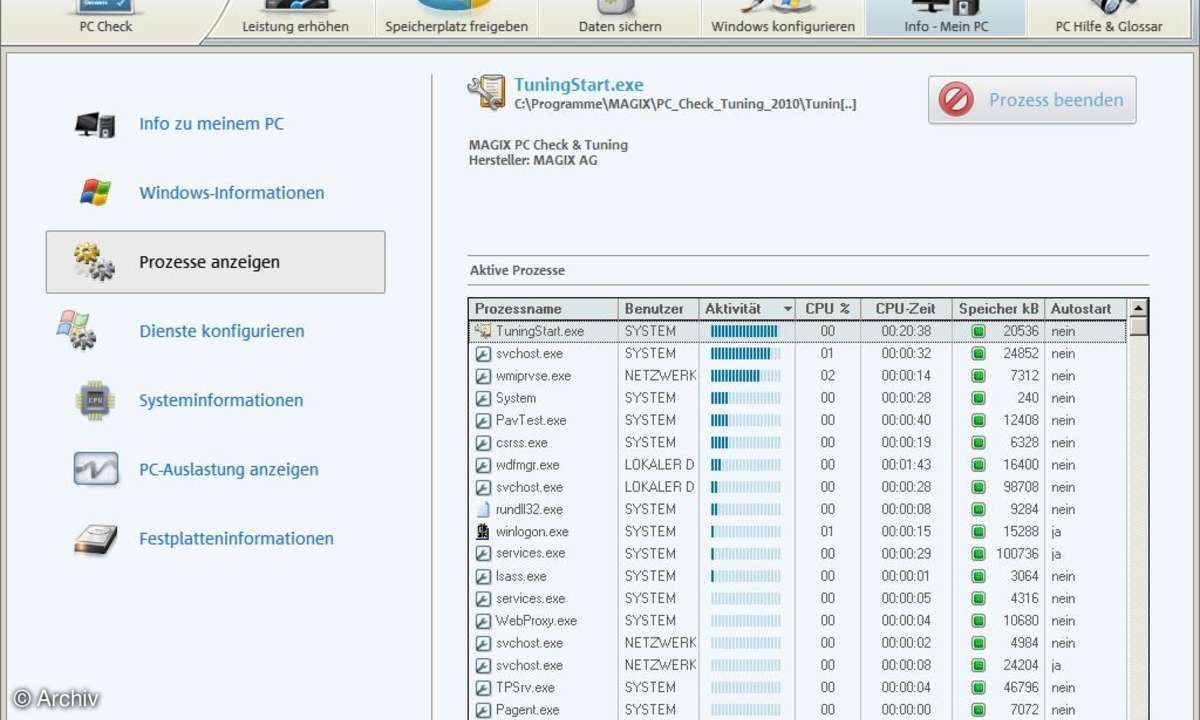Click the Prozess beenden button
The height and width of the screenshot is (720, 1200).
tap(1032, 100)
